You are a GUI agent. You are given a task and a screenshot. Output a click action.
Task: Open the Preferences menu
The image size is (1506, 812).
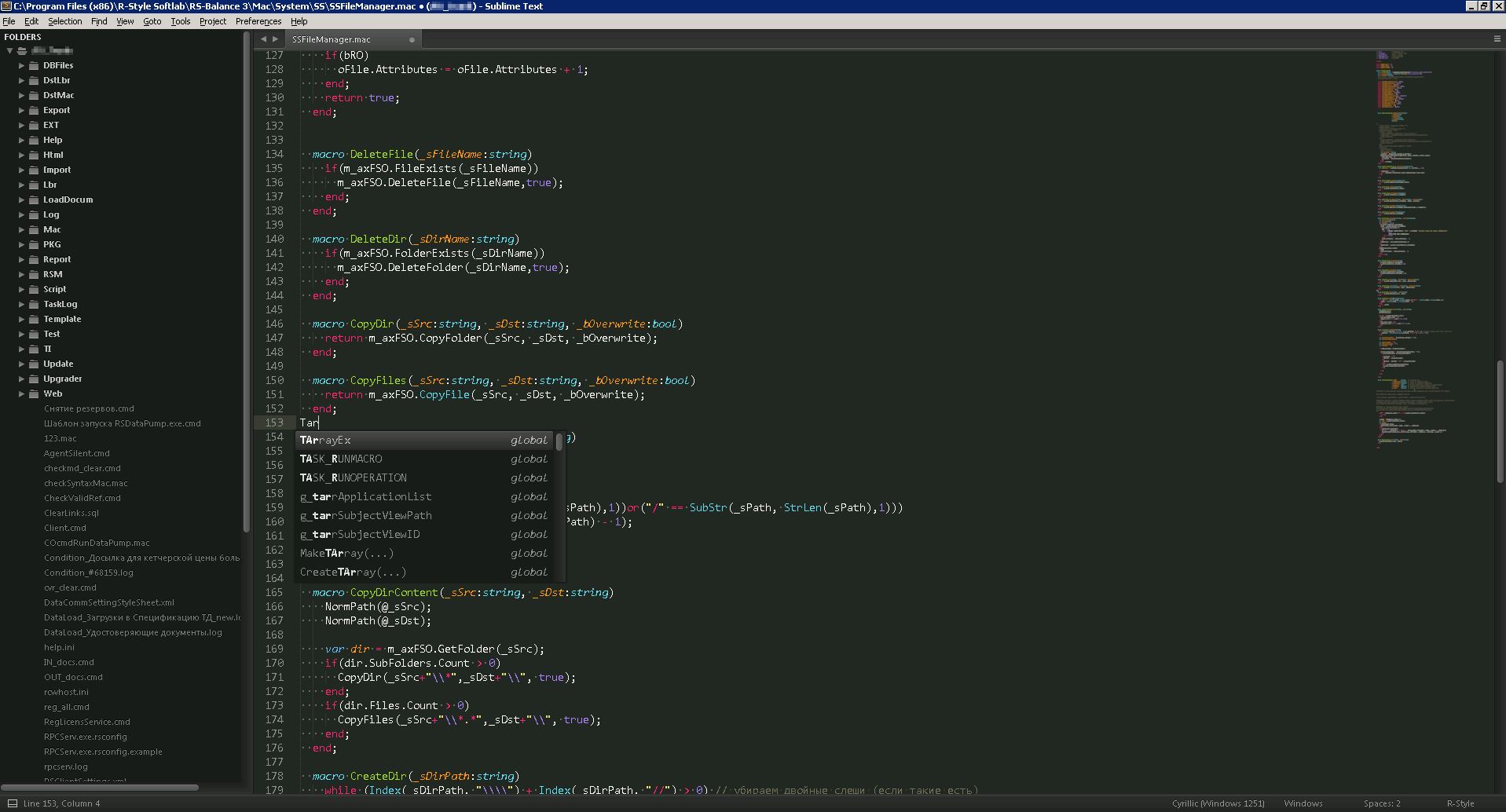click(258, 21)
